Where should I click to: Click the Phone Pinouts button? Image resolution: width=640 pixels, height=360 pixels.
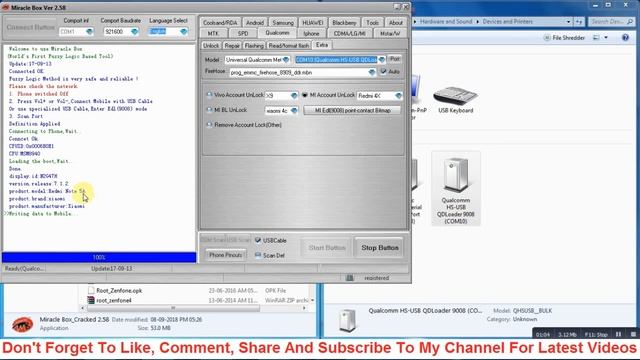[225, 255]
